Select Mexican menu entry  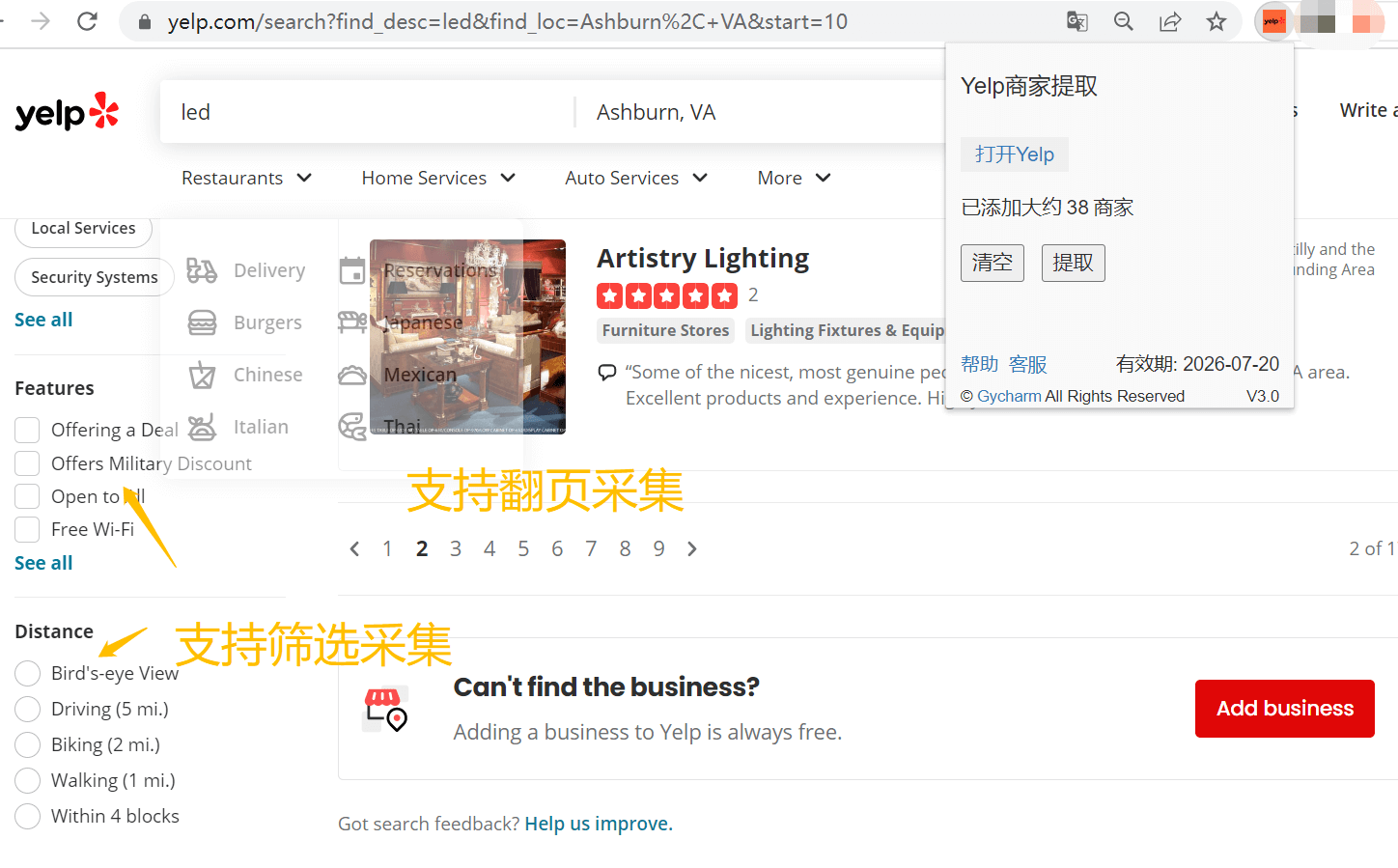tap(420, 375)
